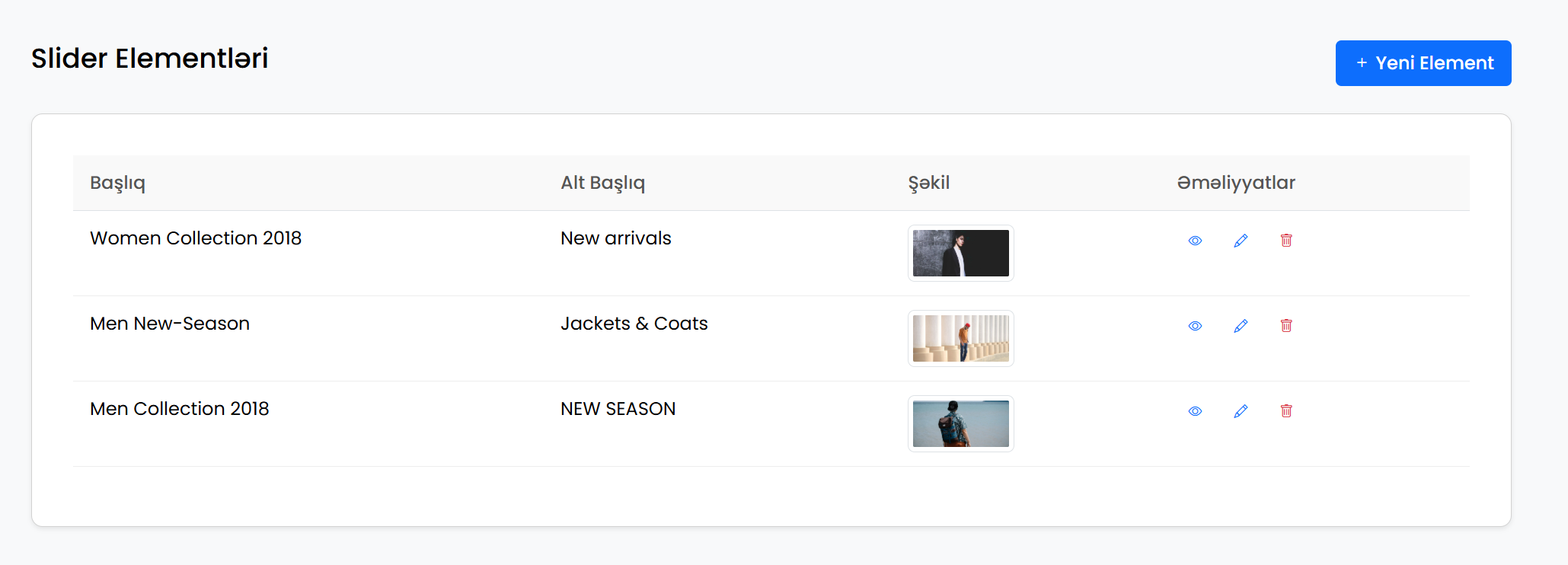Edit the Men Collection 2018 entry
Viewport: 1568px width, 565px height.
(1241, 411)
